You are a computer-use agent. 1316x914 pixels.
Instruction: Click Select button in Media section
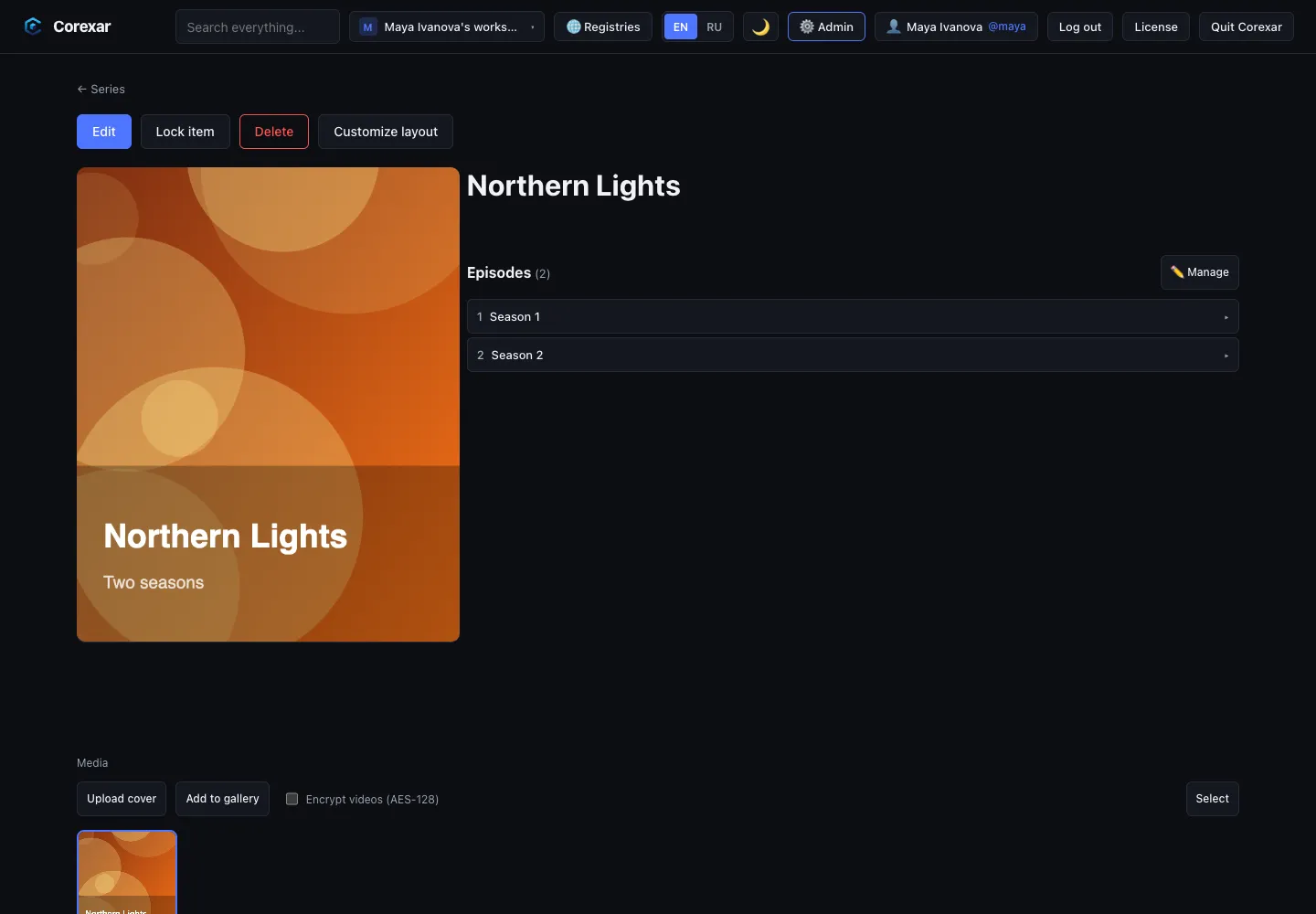coord(1212,799)
